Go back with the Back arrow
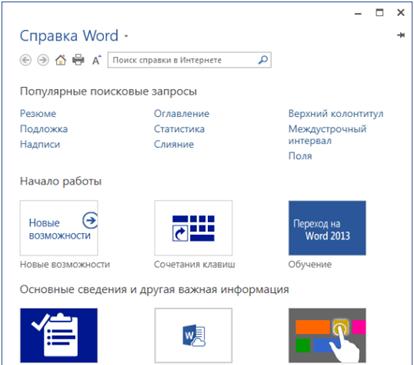414x365 pixels. pos(26,60)
